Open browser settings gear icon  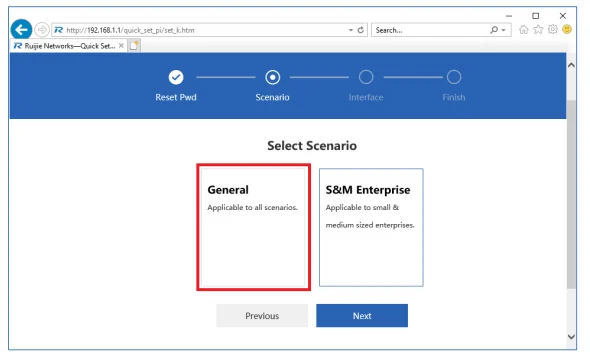point(552,29)
